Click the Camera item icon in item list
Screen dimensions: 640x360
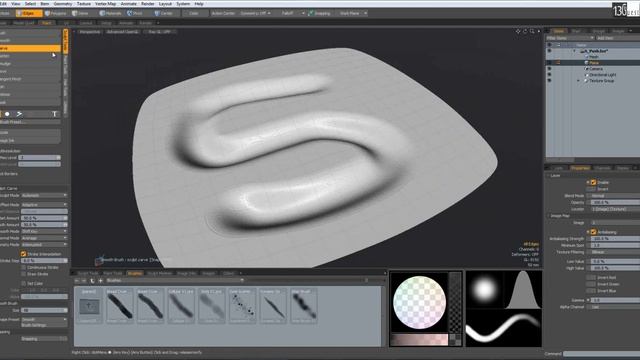click(x=587, y=69)
